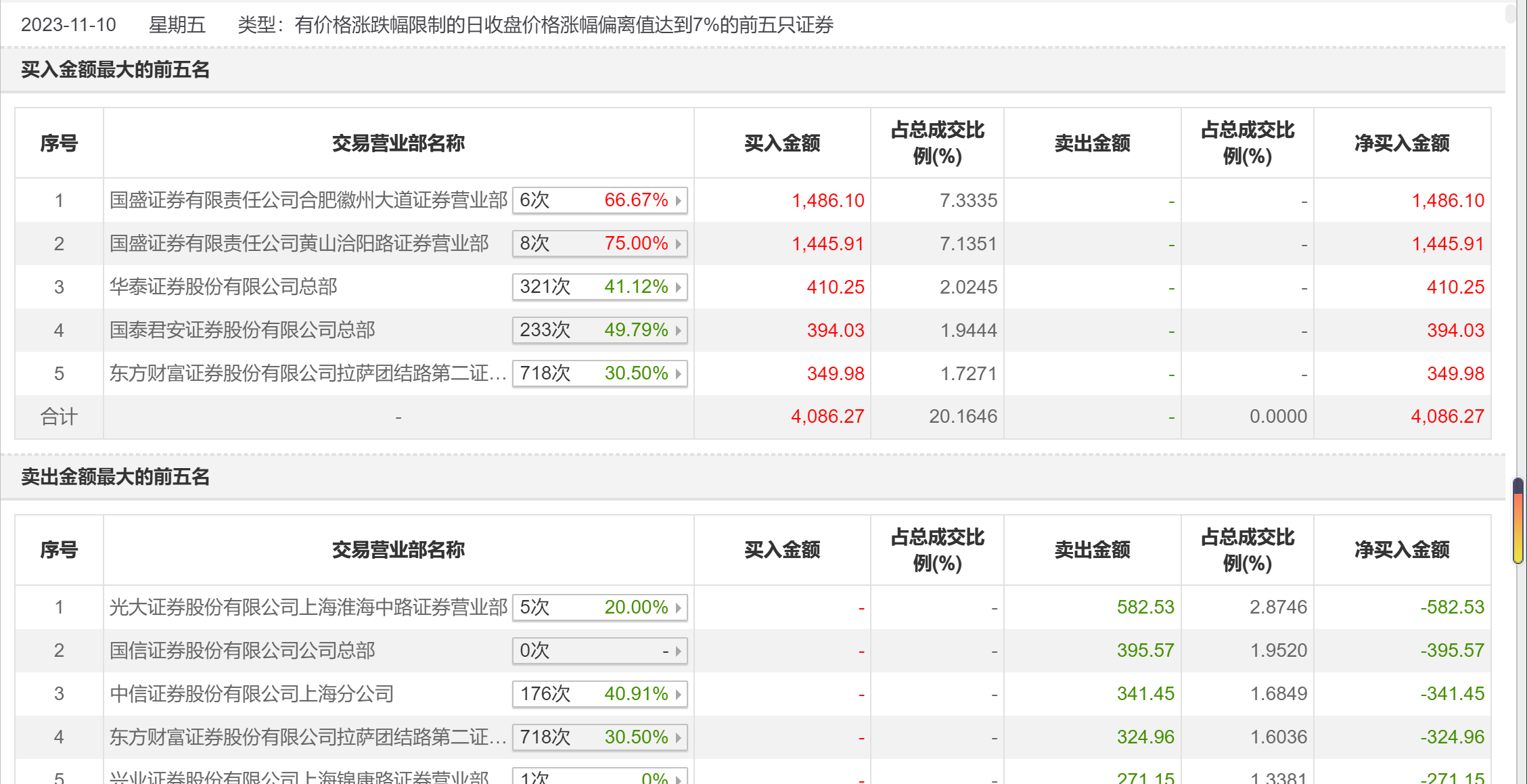
Task: Open 国泰君安证券股份有限公司总部 link
Action: 242,331
